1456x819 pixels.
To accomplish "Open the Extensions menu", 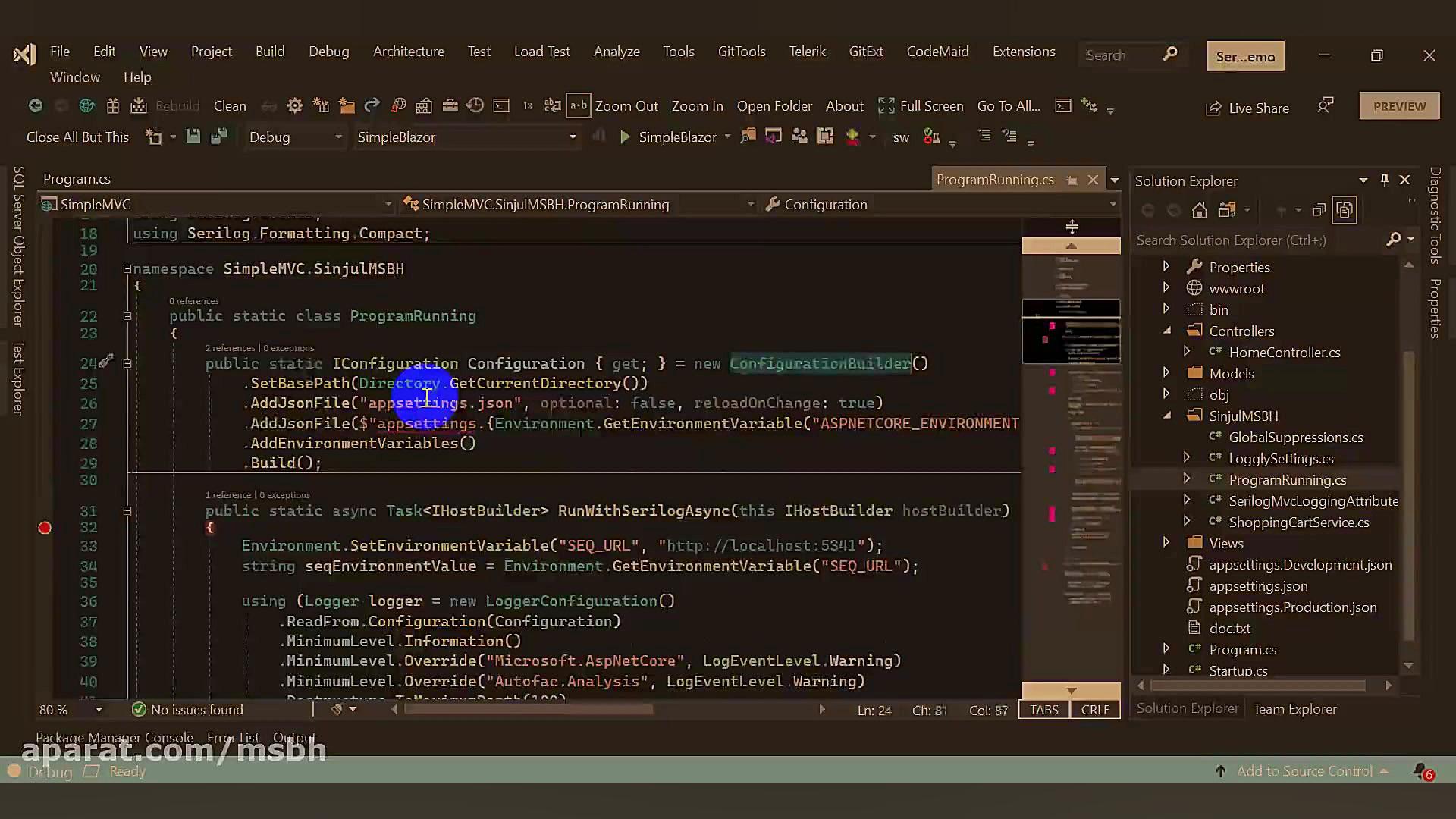I will 1024,52.
